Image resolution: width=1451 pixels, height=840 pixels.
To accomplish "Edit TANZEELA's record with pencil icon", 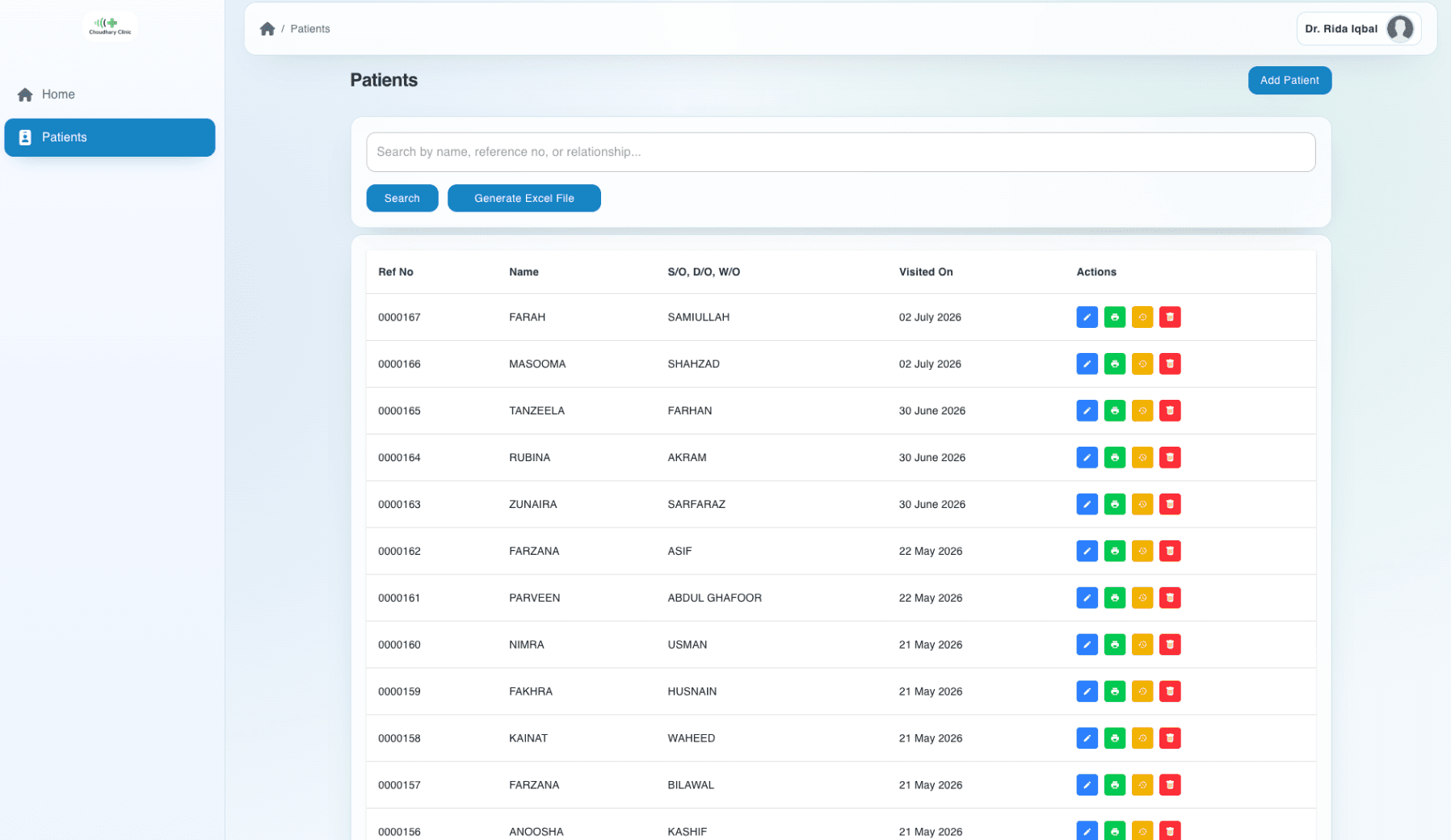I will [1087, 411].
